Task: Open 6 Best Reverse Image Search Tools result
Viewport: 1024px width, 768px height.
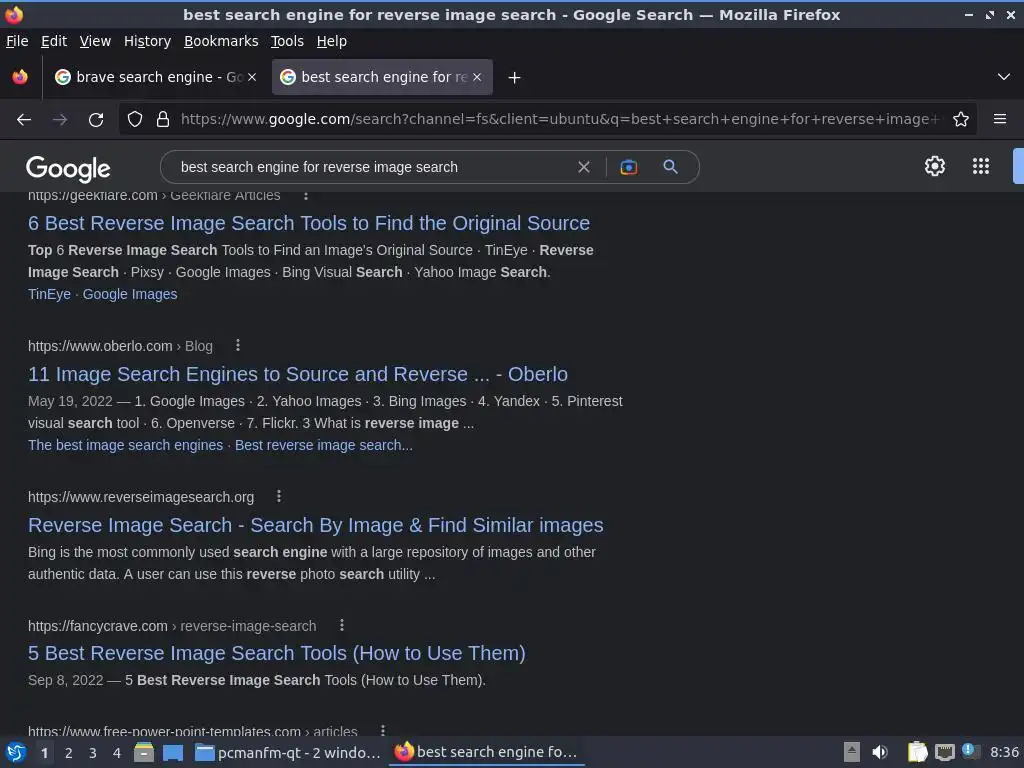Action: point(309,223)
